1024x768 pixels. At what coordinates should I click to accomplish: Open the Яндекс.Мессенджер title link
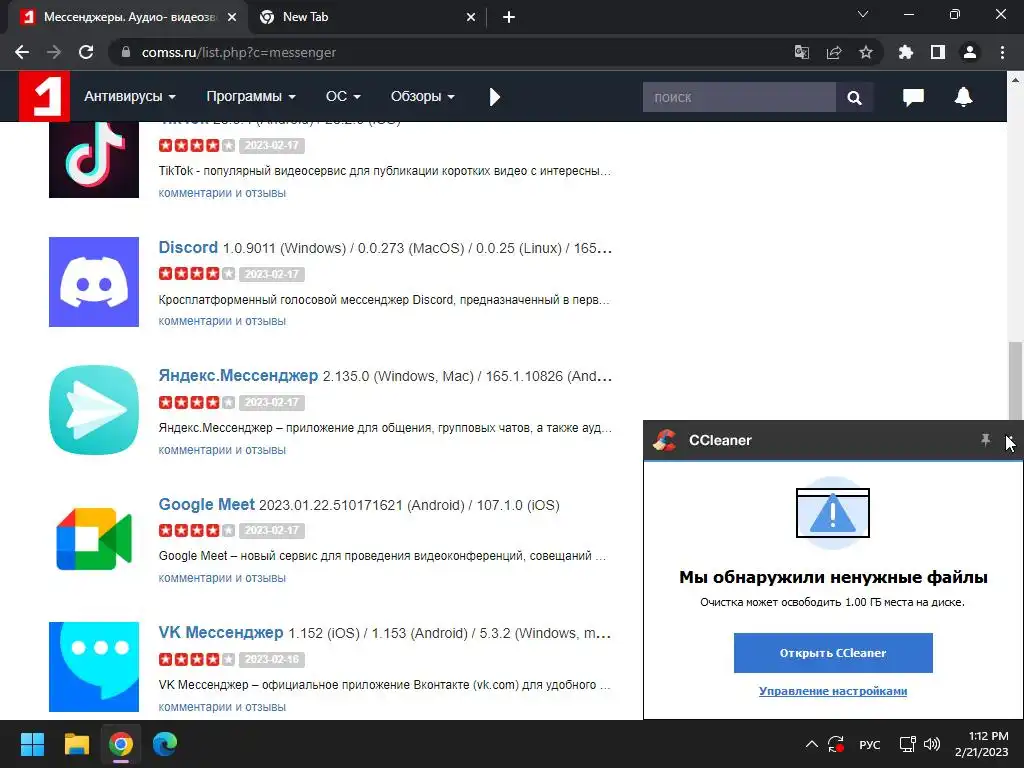coord(238,376)
